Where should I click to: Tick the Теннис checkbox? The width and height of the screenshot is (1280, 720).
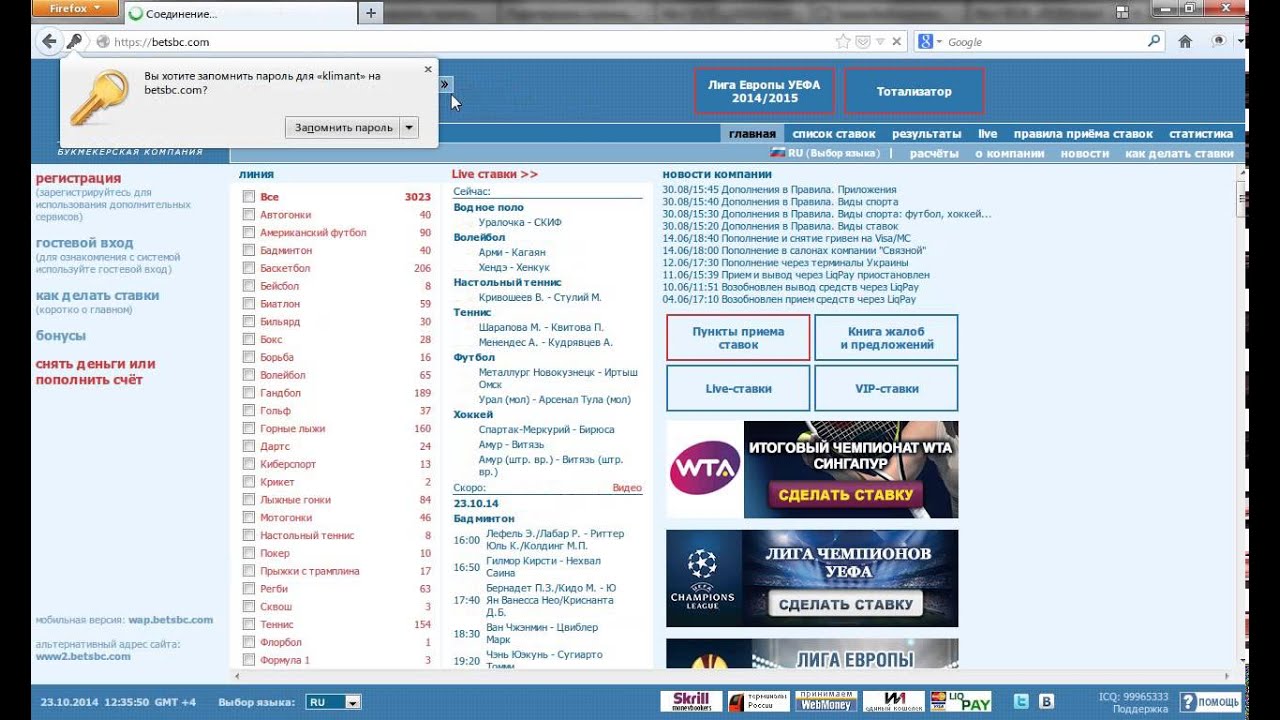[249, 624]
